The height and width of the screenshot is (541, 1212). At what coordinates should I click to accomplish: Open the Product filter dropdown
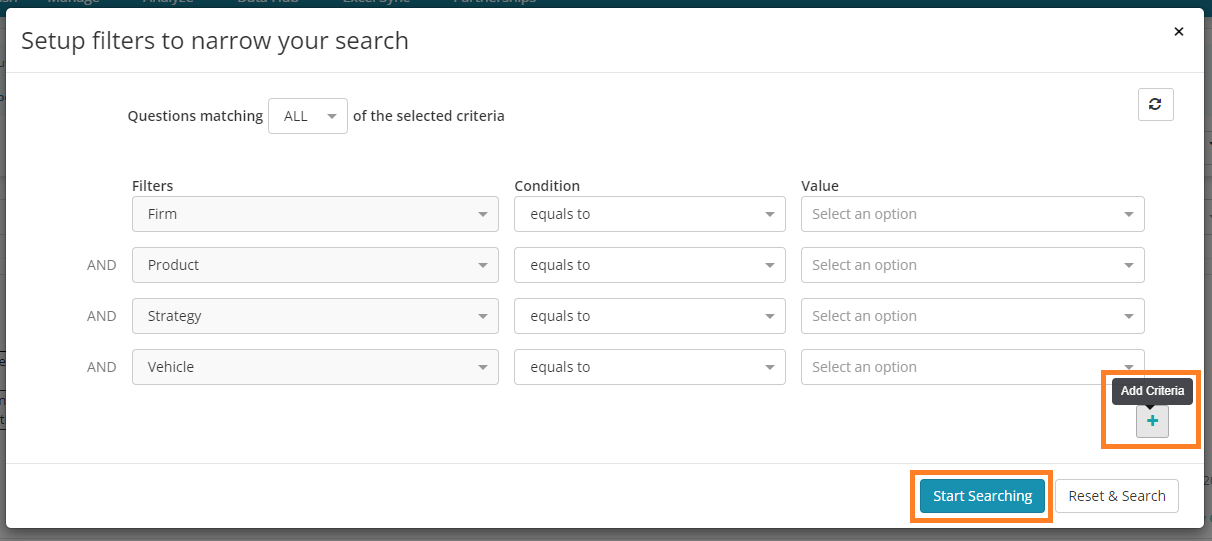point(315,265)
